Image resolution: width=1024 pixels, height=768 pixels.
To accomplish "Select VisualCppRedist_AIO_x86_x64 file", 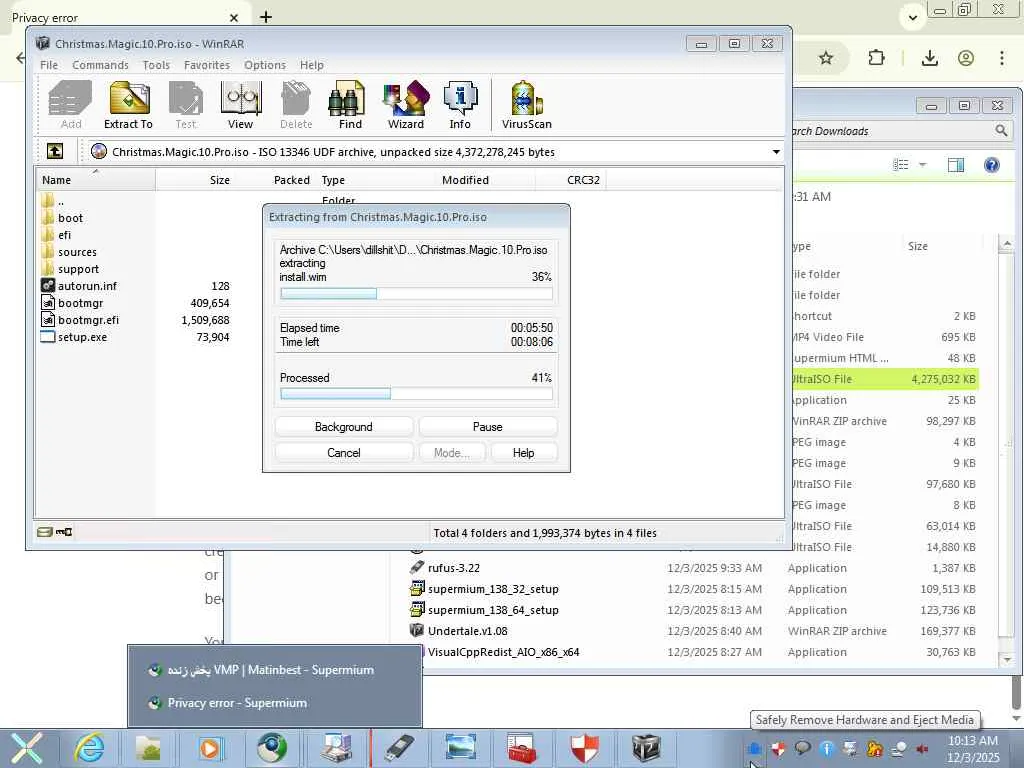I will point(504,652).
